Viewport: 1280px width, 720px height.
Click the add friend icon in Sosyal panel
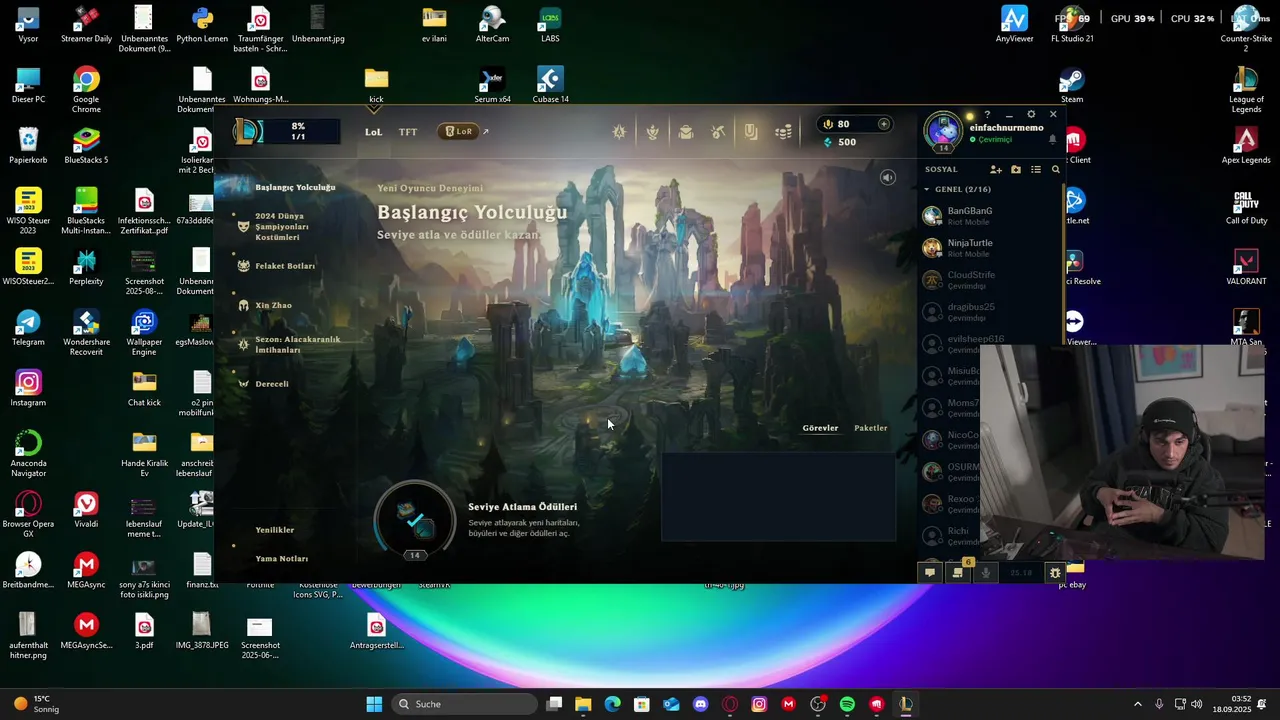[x=995, y=170]
